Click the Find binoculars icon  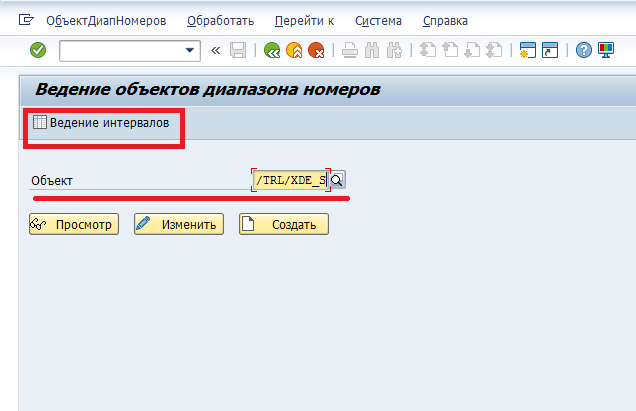point(372,50)
